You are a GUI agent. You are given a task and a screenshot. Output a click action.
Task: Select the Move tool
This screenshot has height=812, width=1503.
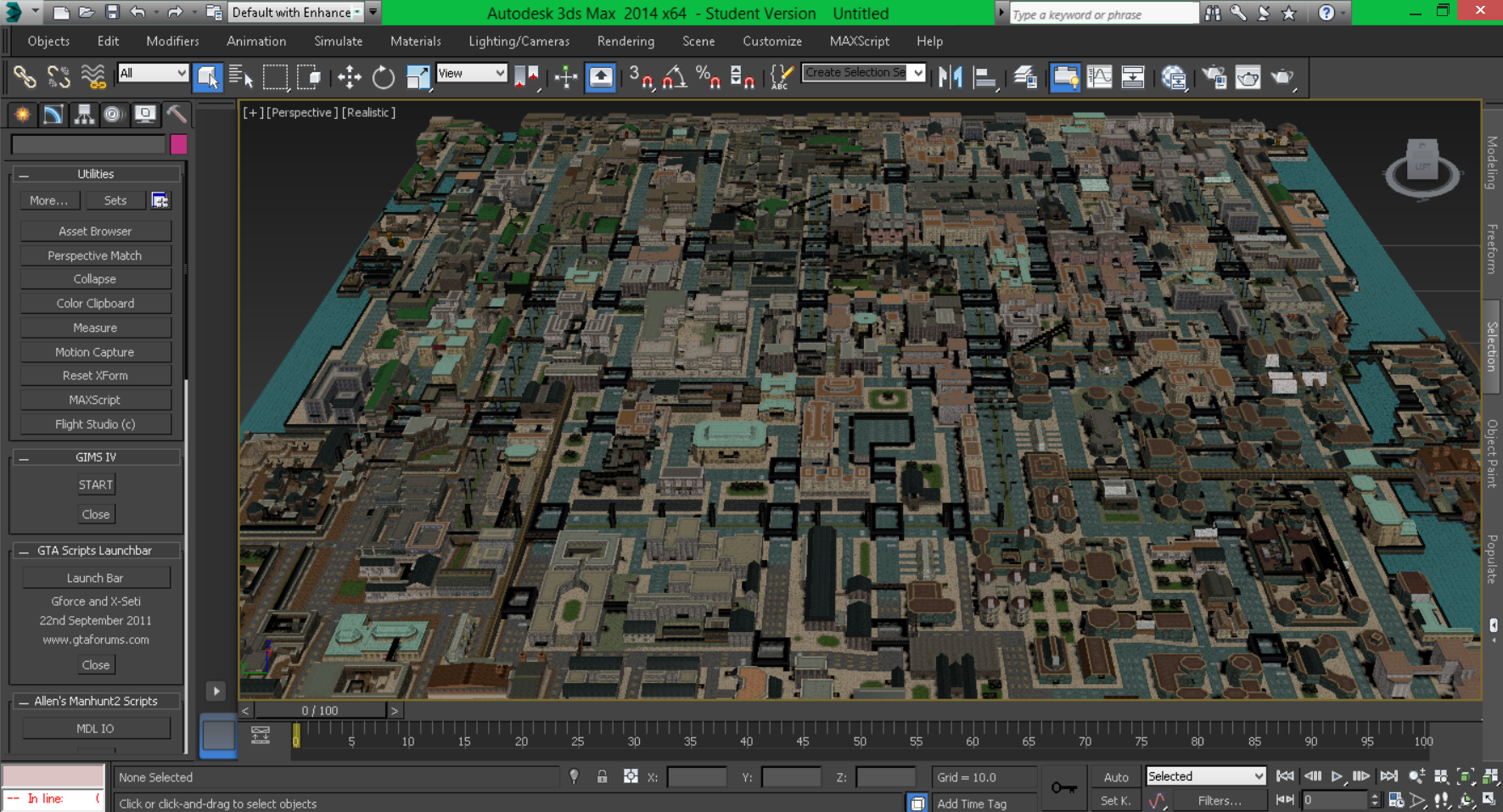click(349, 77)
